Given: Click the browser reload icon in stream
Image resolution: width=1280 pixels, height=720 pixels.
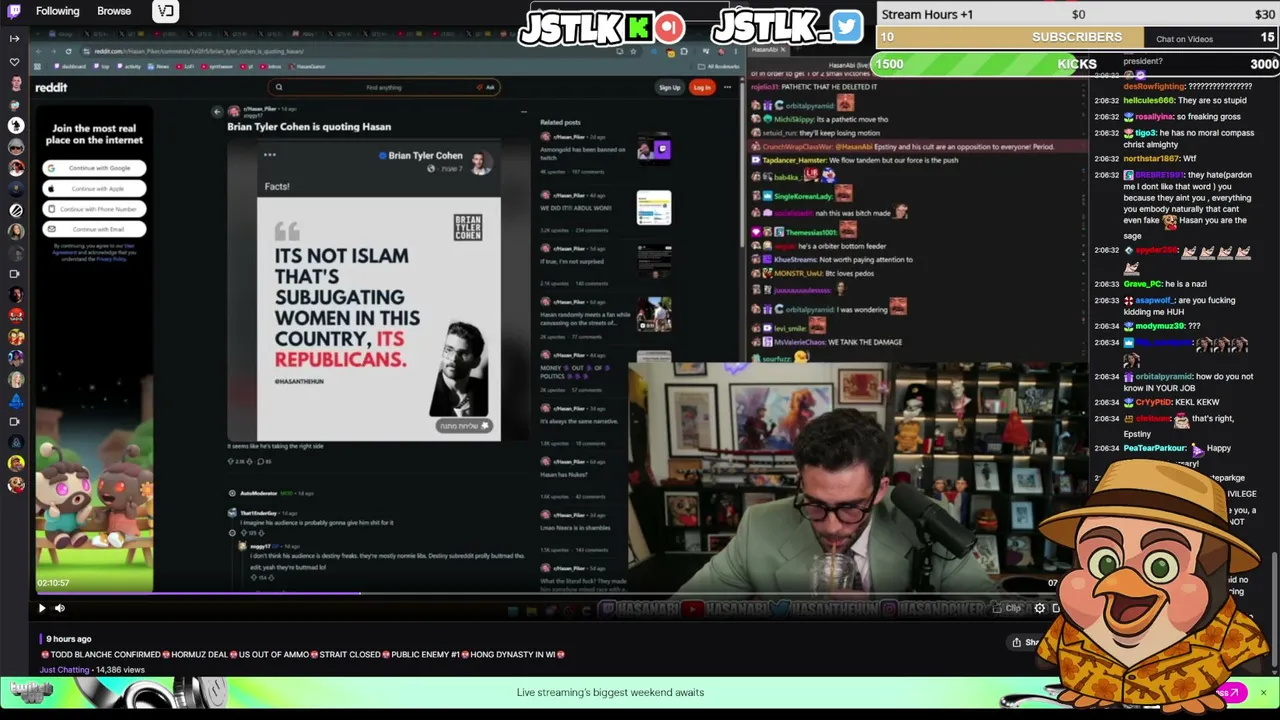Looking at the screenshot, I should (x=68, y=51).
